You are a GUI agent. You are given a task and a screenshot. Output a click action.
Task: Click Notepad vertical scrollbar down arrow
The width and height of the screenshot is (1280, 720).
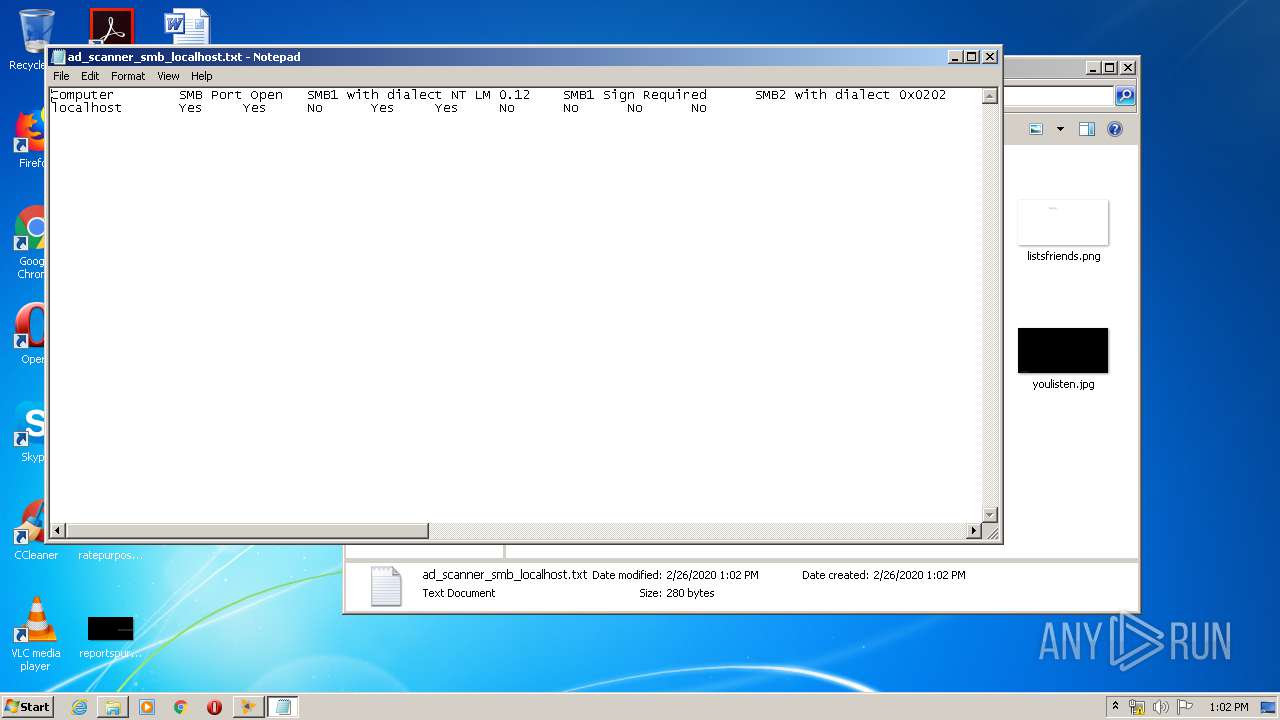(x=989, y=514)
